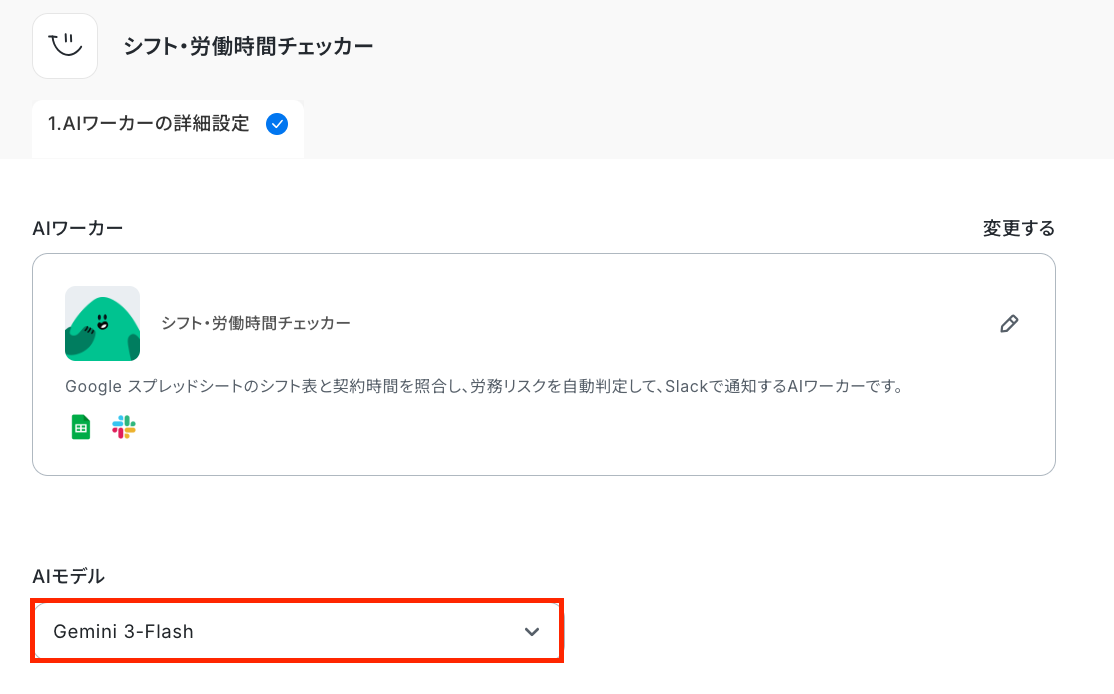Click the 変更する link
This screenshot has height=694, width=1114.
[1018, 228]
